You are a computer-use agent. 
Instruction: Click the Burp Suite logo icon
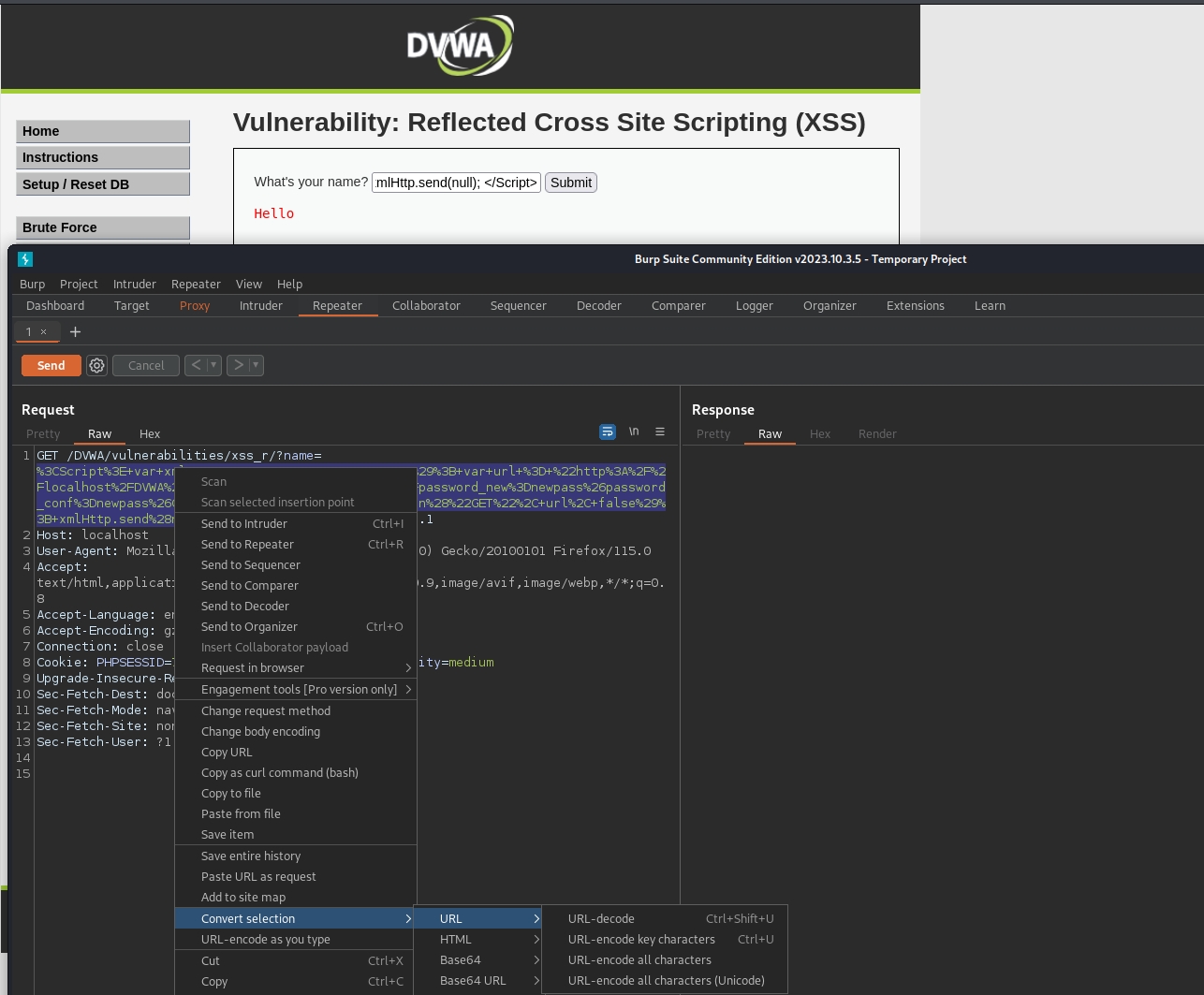(x=25, y=259)
